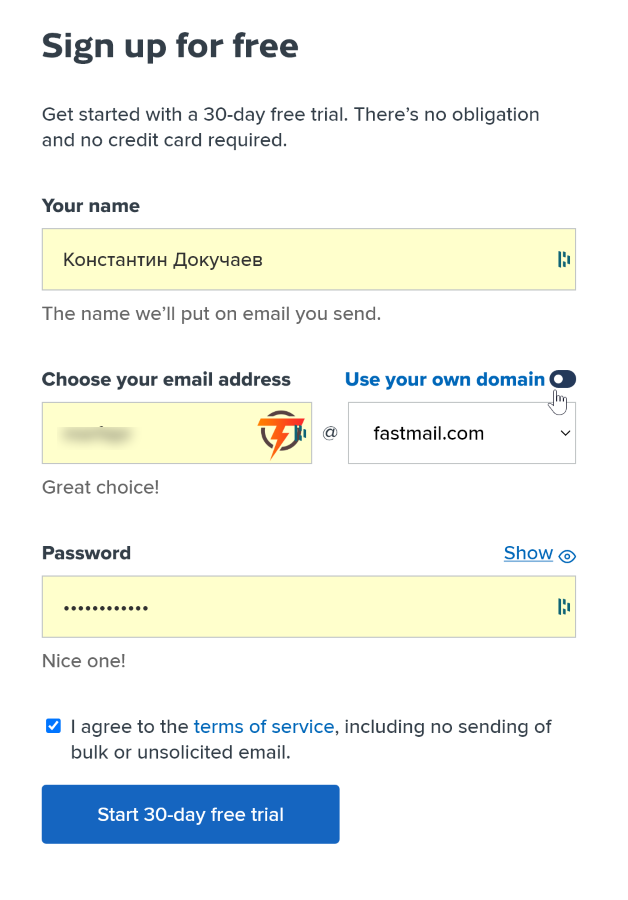Click the Password field label
Screen dimensions: 628x900
coord(87,553)
